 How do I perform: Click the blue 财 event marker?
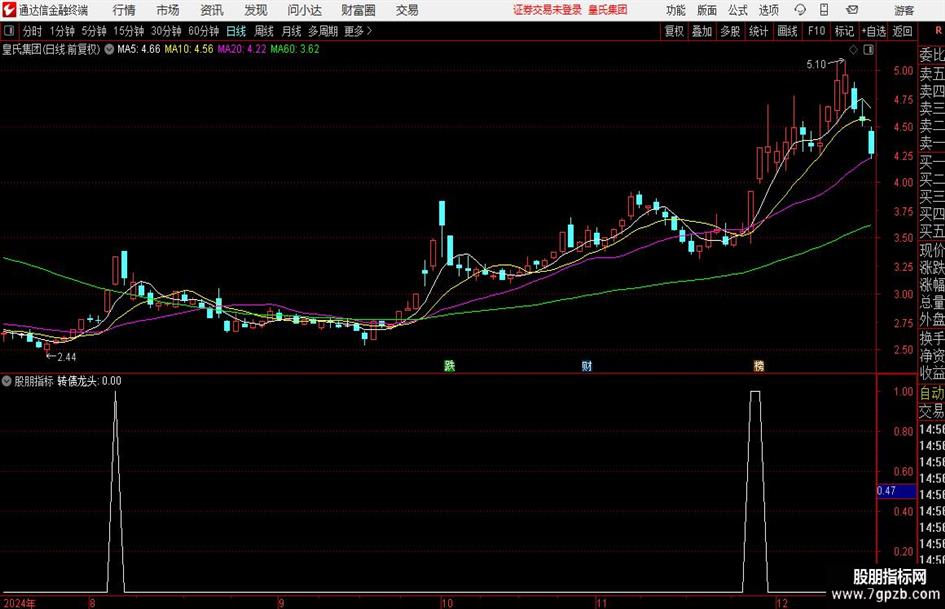(x=586, y=366)
